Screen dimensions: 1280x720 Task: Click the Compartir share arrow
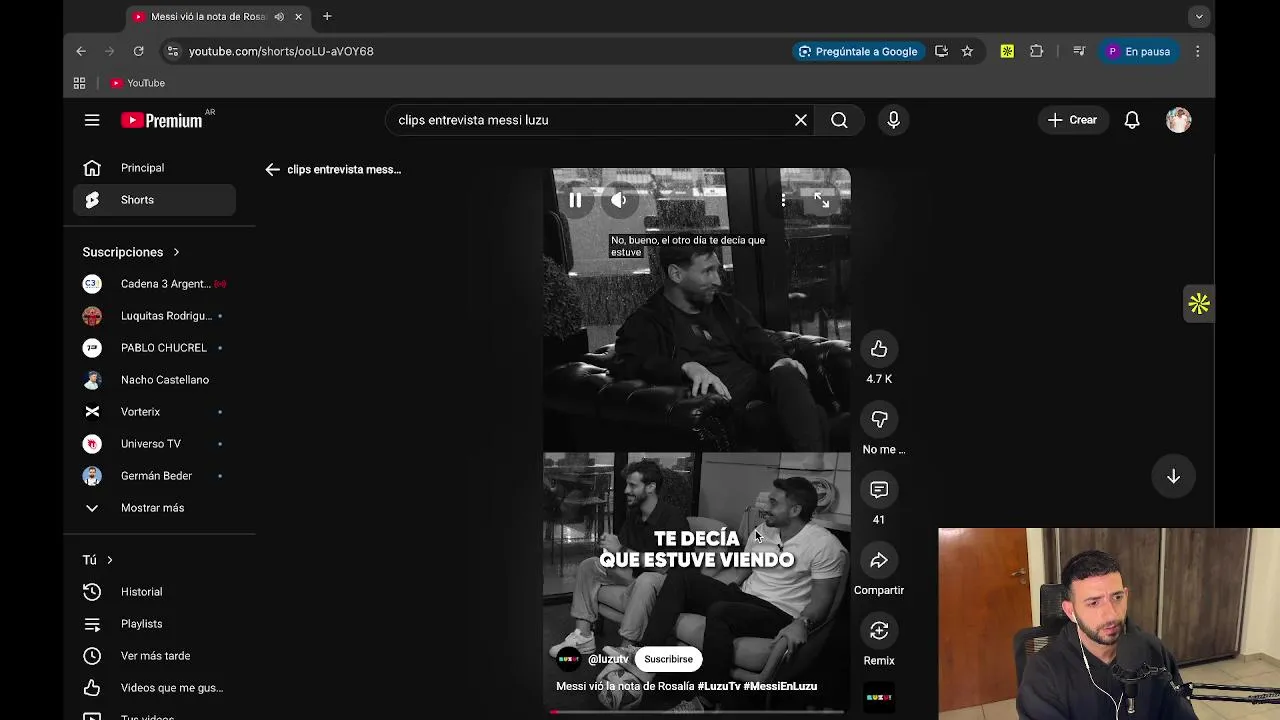tap(879, 560)
